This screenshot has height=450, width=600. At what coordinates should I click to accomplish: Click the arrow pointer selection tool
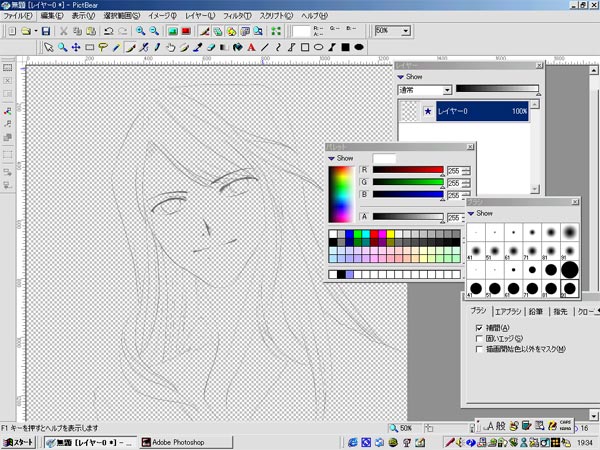click(x=47, y=47)
